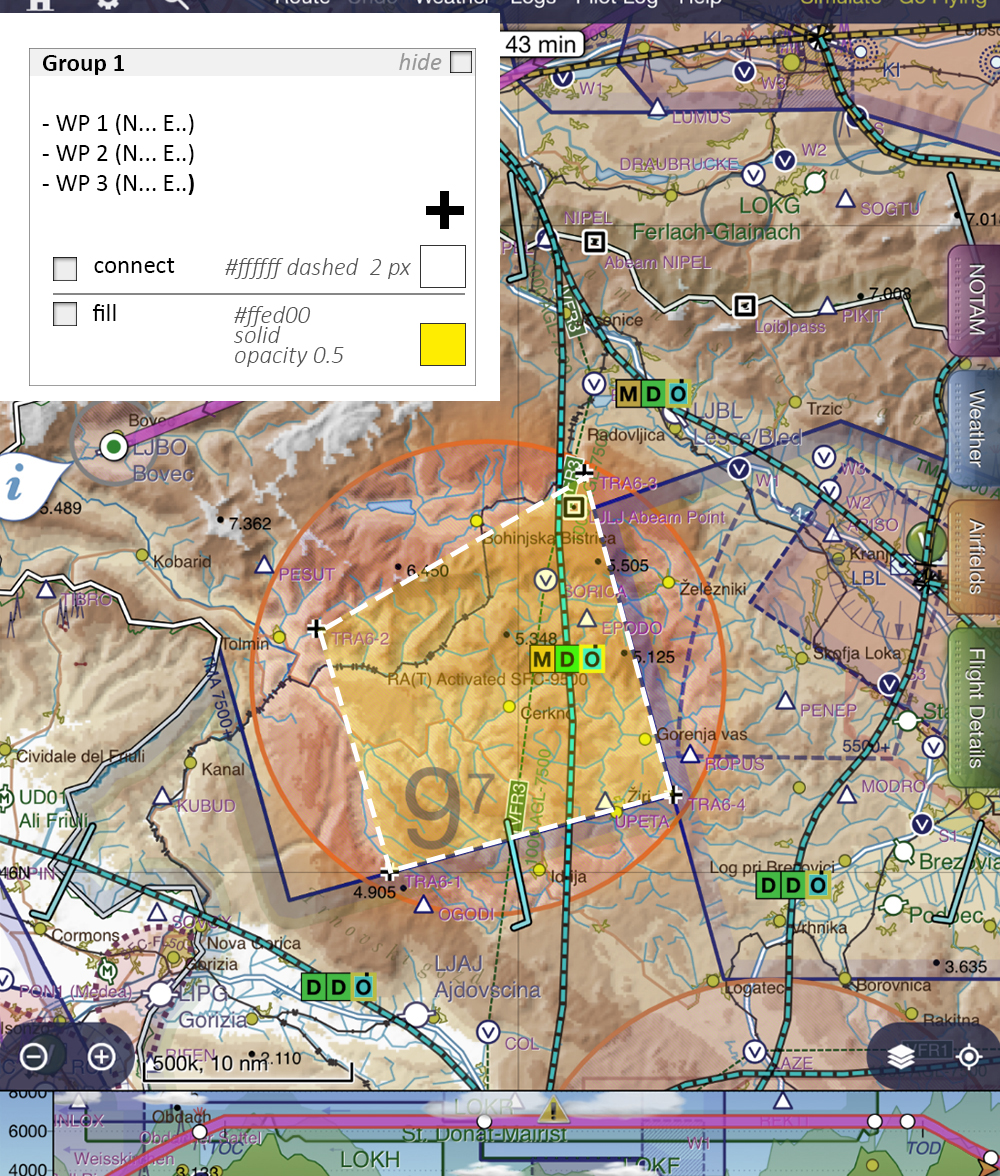
Task: Open the map layers stack icon
Action: point(901,1056)
